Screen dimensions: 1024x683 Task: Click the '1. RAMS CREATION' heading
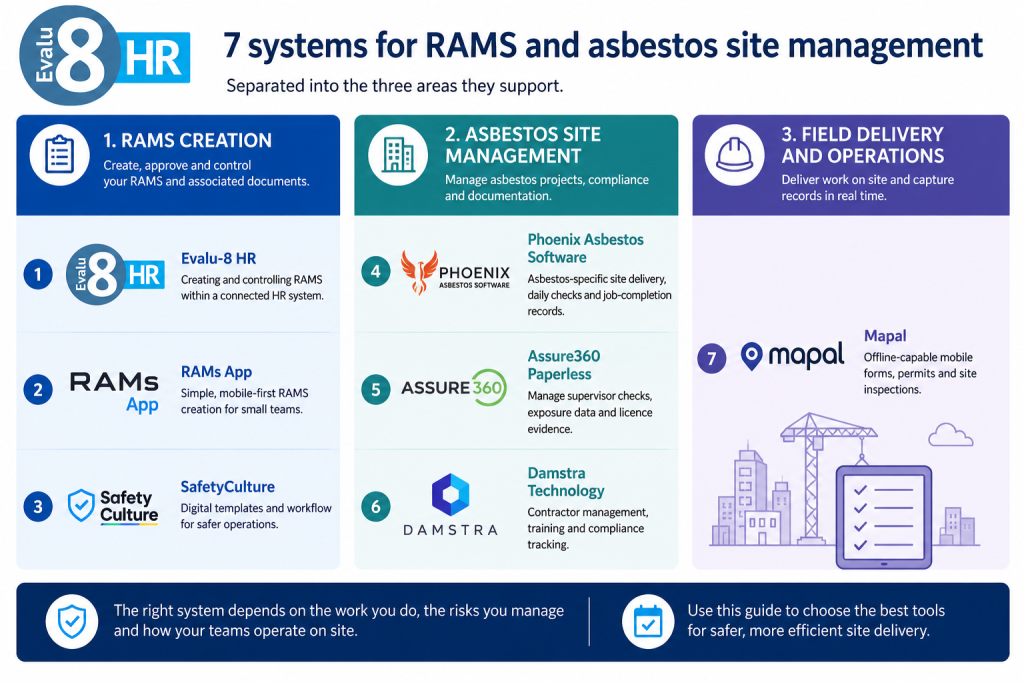click(187, 140)
